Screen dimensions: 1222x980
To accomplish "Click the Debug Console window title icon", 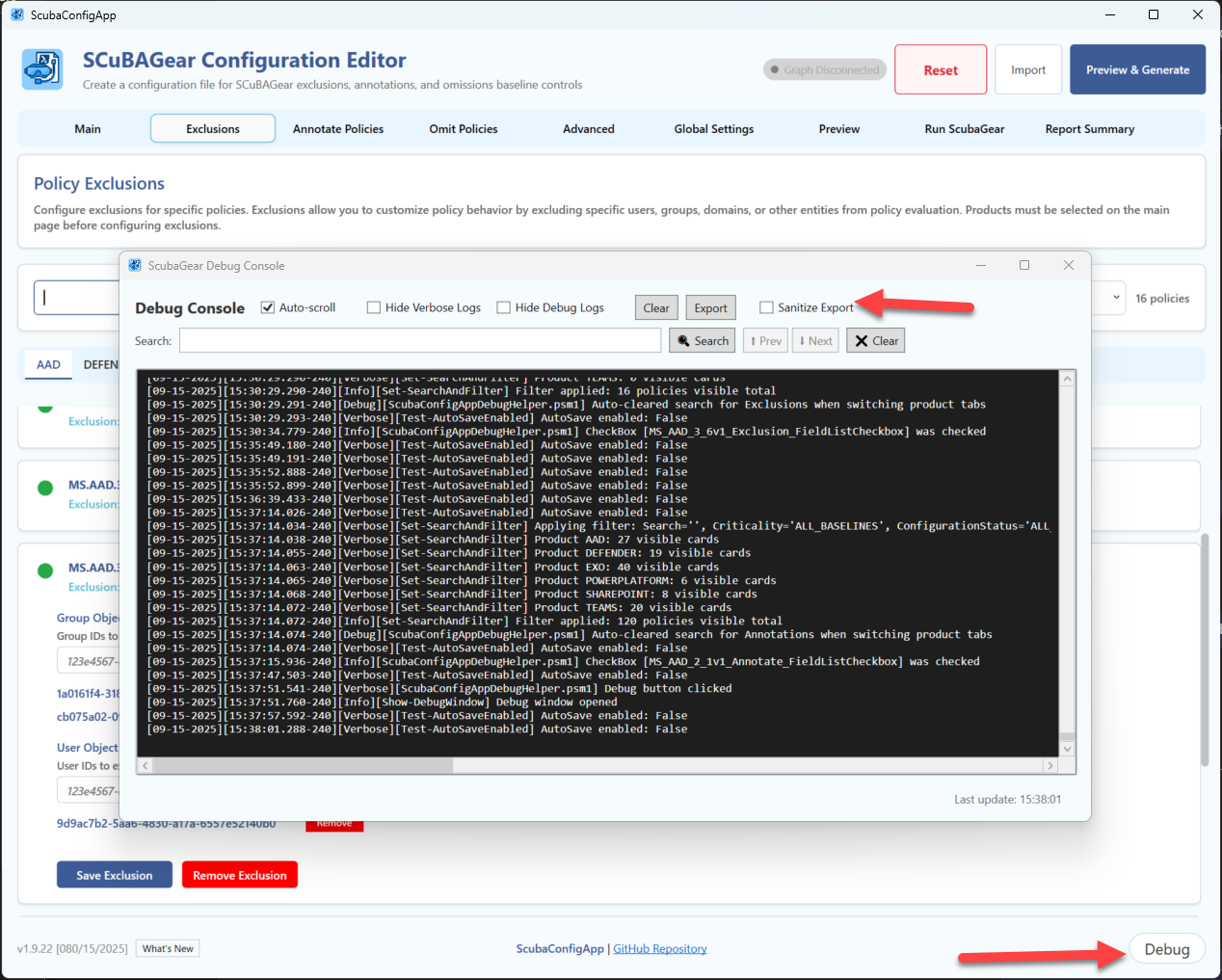I will click(135, 266).
